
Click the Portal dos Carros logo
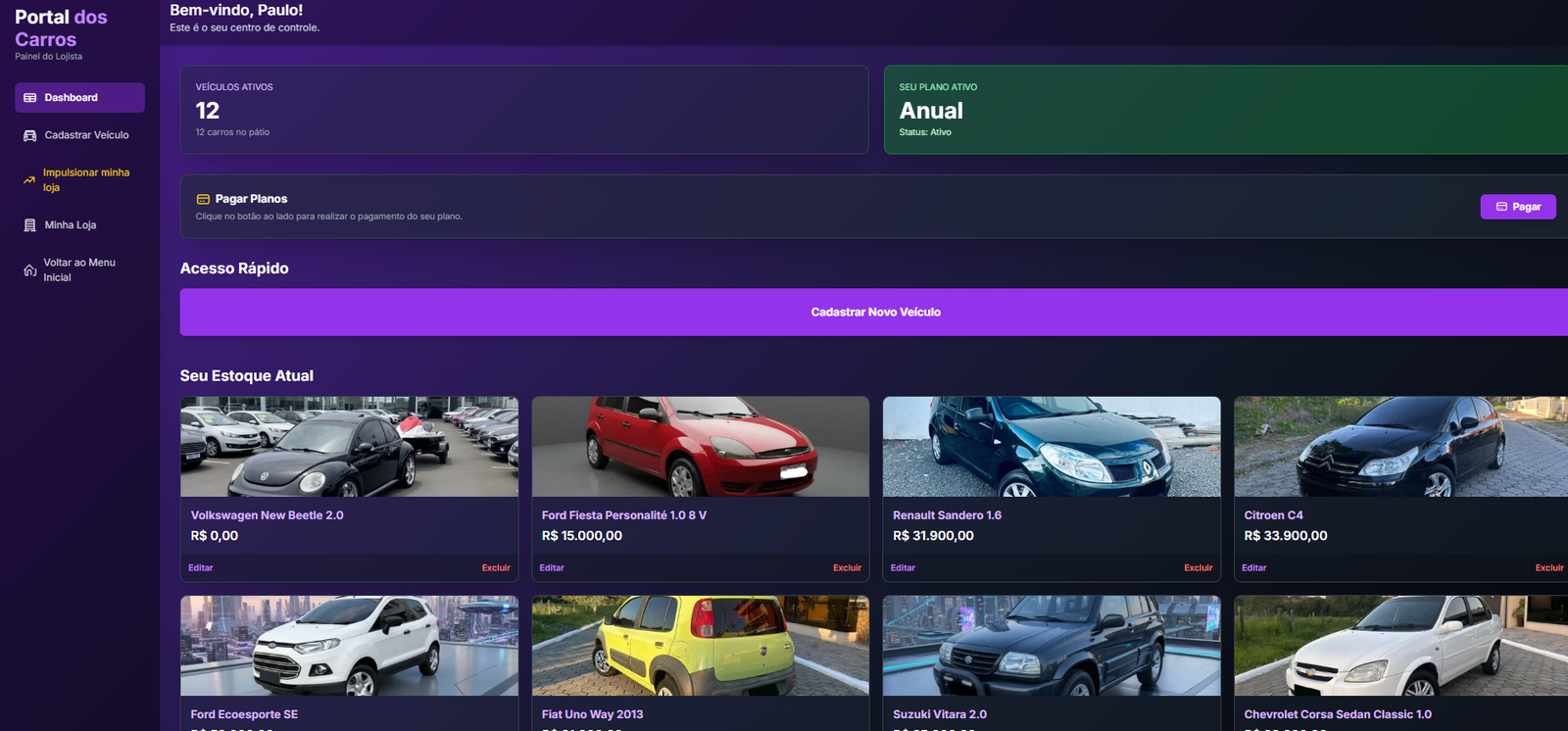[x=61, y=28]
